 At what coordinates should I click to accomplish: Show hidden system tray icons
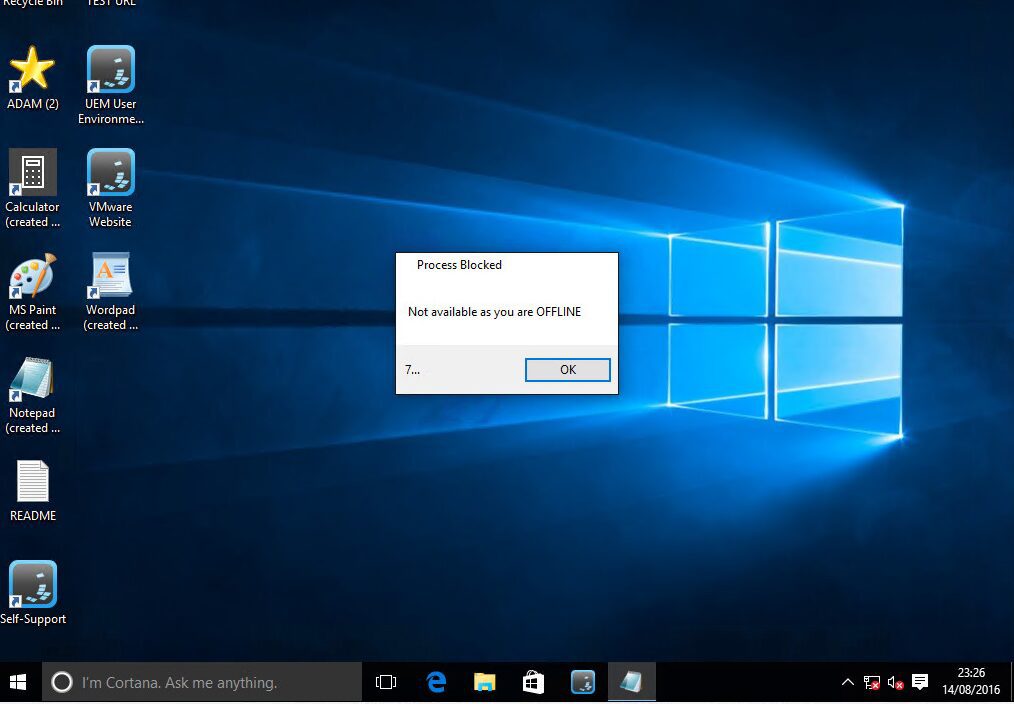pos(847,682)
